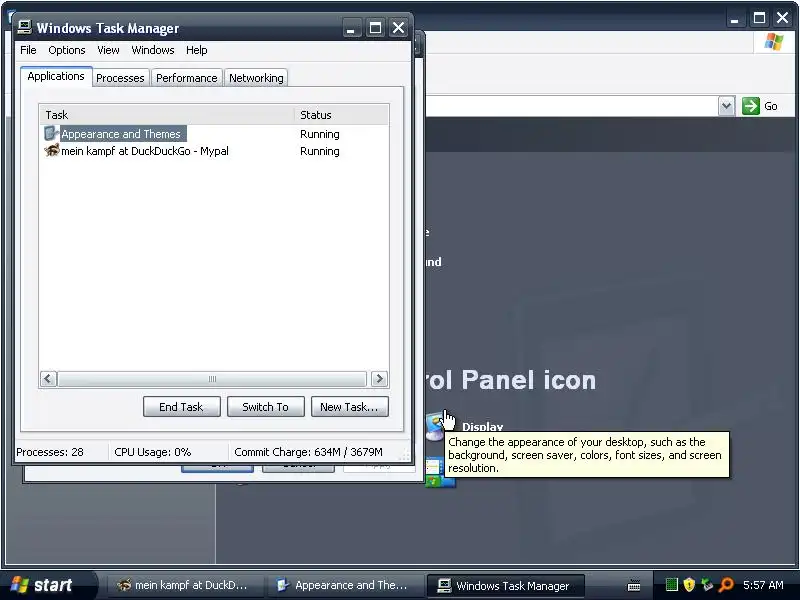Minimize the Appearance and Themes window
This screenshot has height=600, width=800.
click(x=735, y=18)
